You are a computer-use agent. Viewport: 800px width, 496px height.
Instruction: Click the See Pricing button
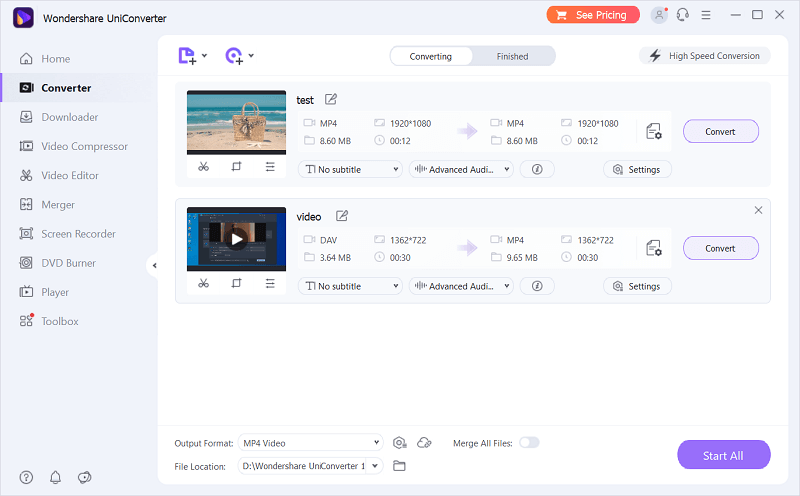pos(593,15)
